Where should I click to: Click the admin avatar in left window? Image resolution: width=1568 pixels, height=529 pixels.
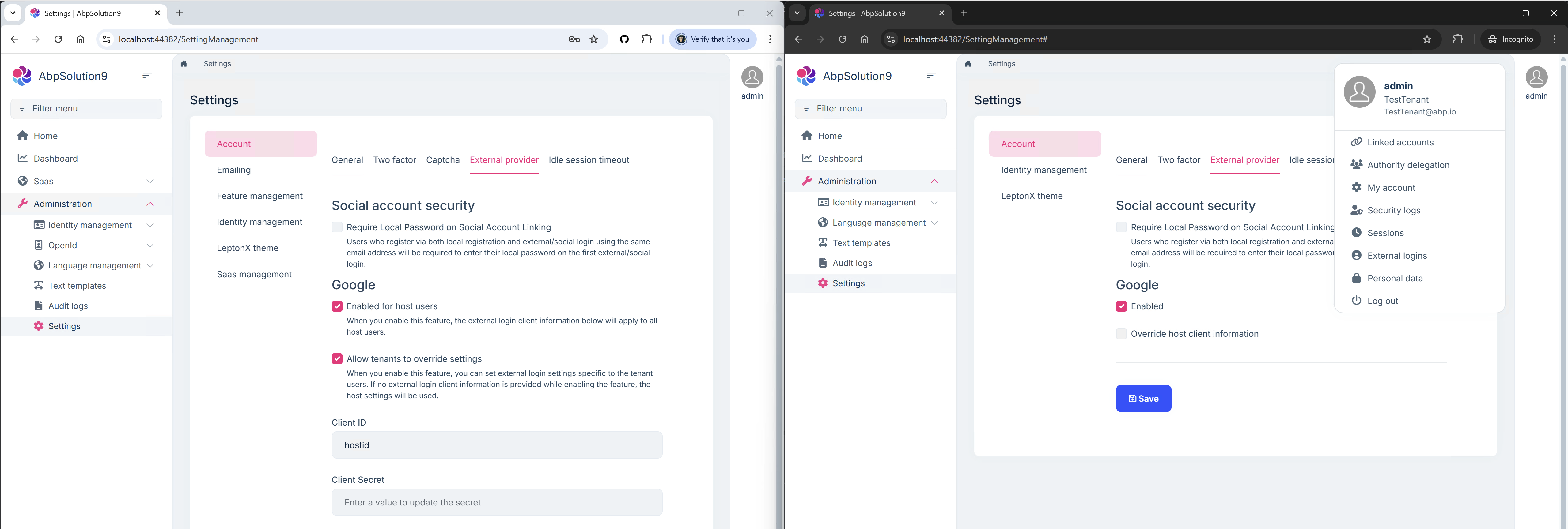752,78
